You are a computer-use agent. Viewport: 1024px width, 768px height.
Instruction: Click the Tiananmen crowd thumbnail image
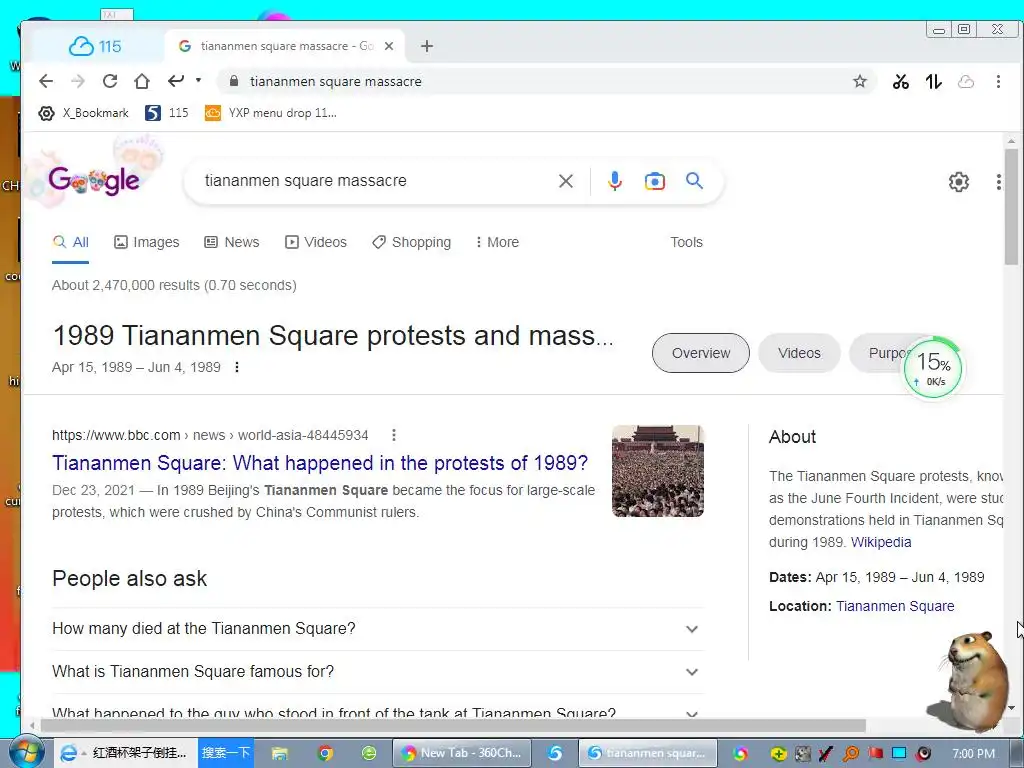(658, 471)
